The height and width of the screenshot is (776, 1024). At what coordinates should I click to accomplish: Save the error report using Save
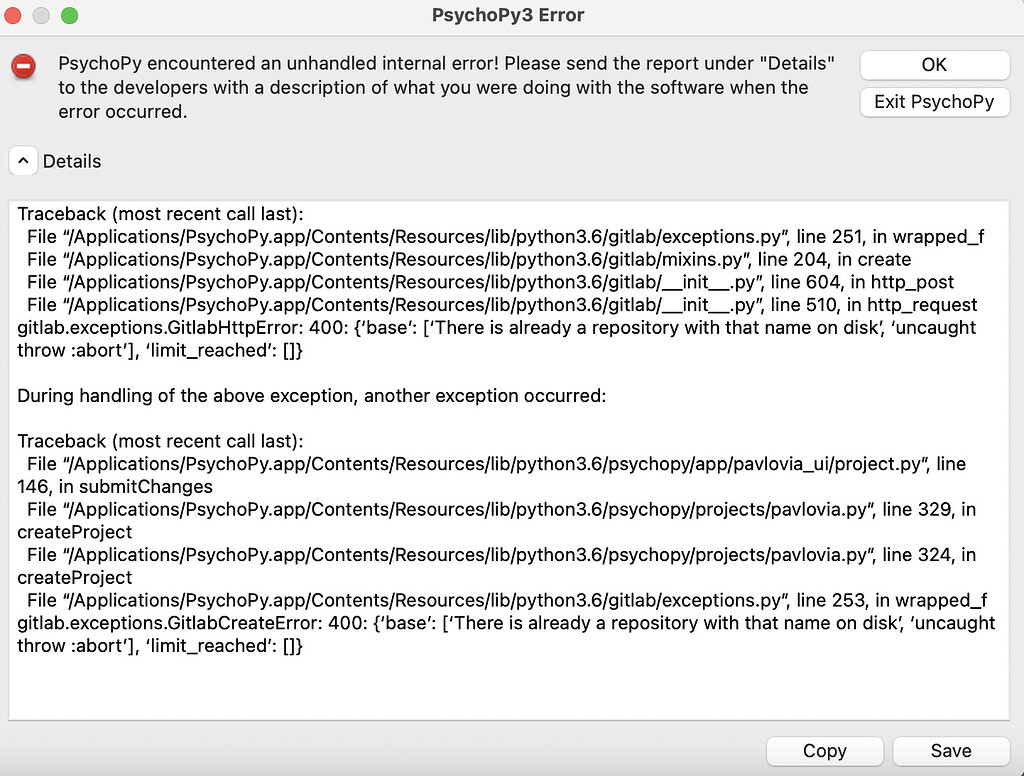949,751
